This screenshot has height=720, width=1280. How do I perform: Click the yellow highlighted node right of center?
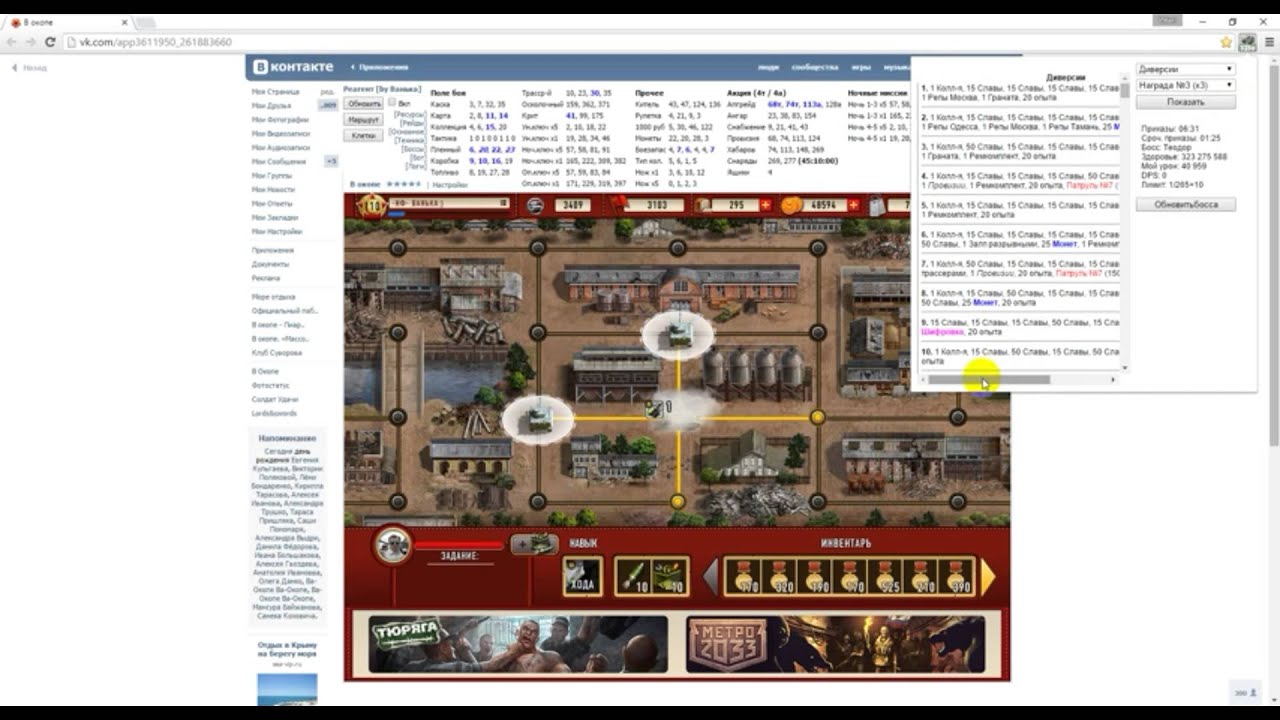click(x=818, y=417)
